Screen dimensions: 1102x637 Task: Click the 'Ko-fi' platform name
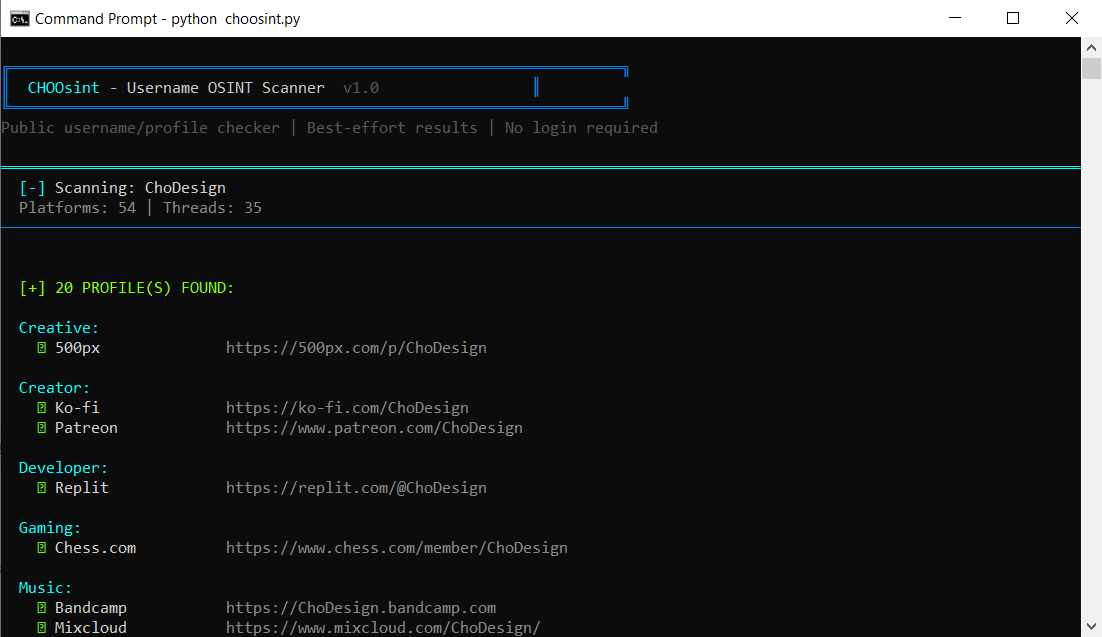[77, 408]
